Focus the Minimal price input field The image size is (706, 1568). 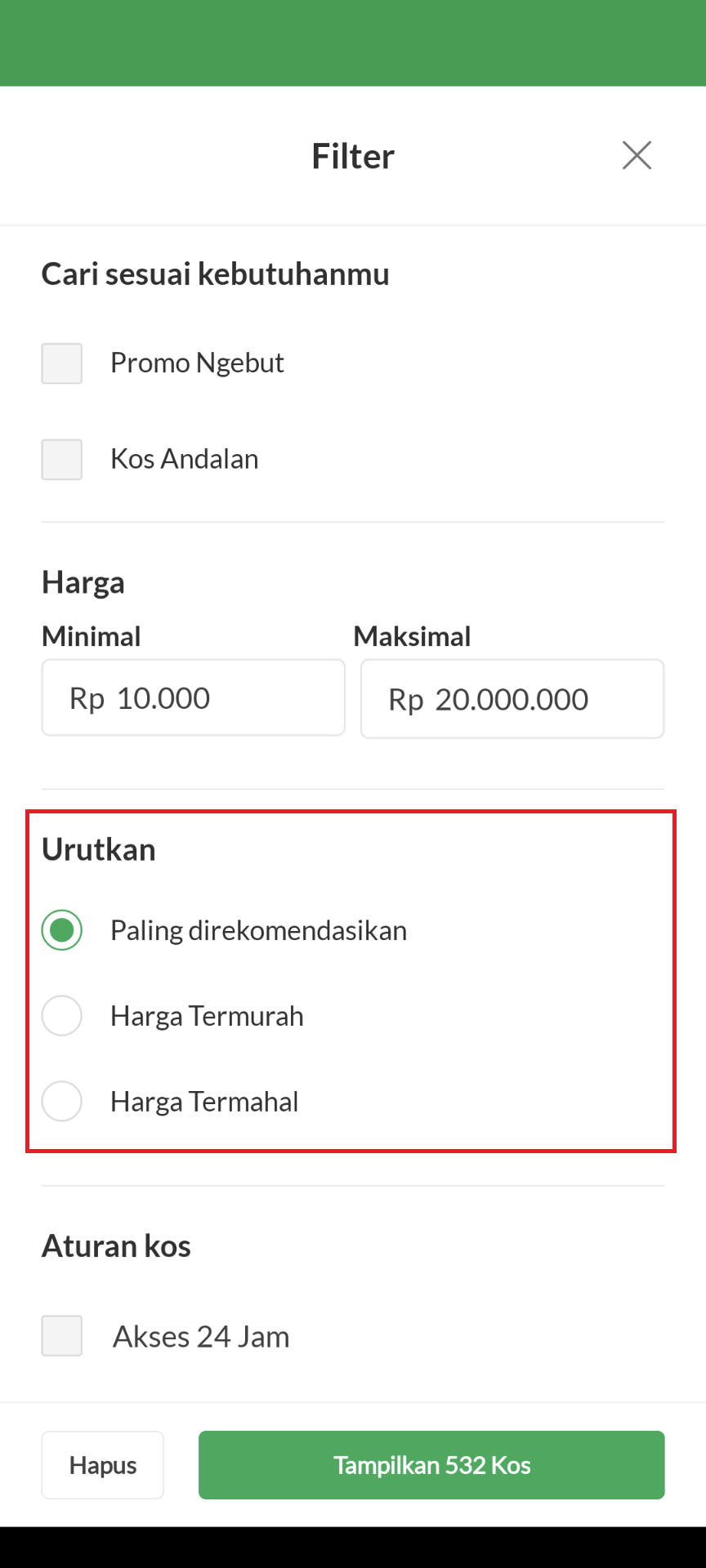(x=194, y=698)
